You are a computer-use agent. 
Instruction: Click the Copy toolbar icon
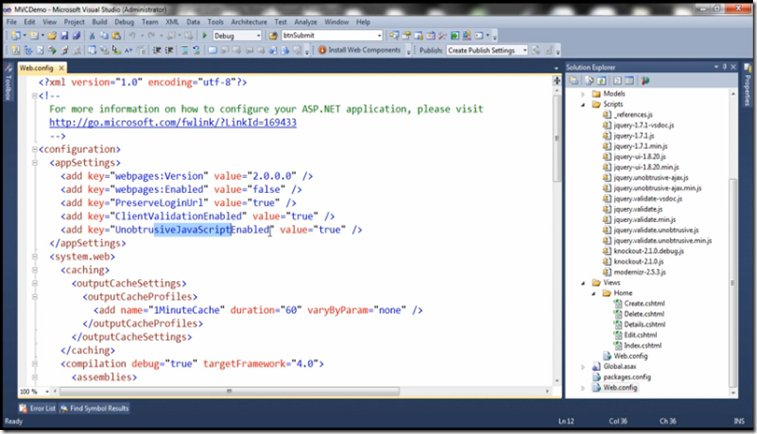(104, 36)
